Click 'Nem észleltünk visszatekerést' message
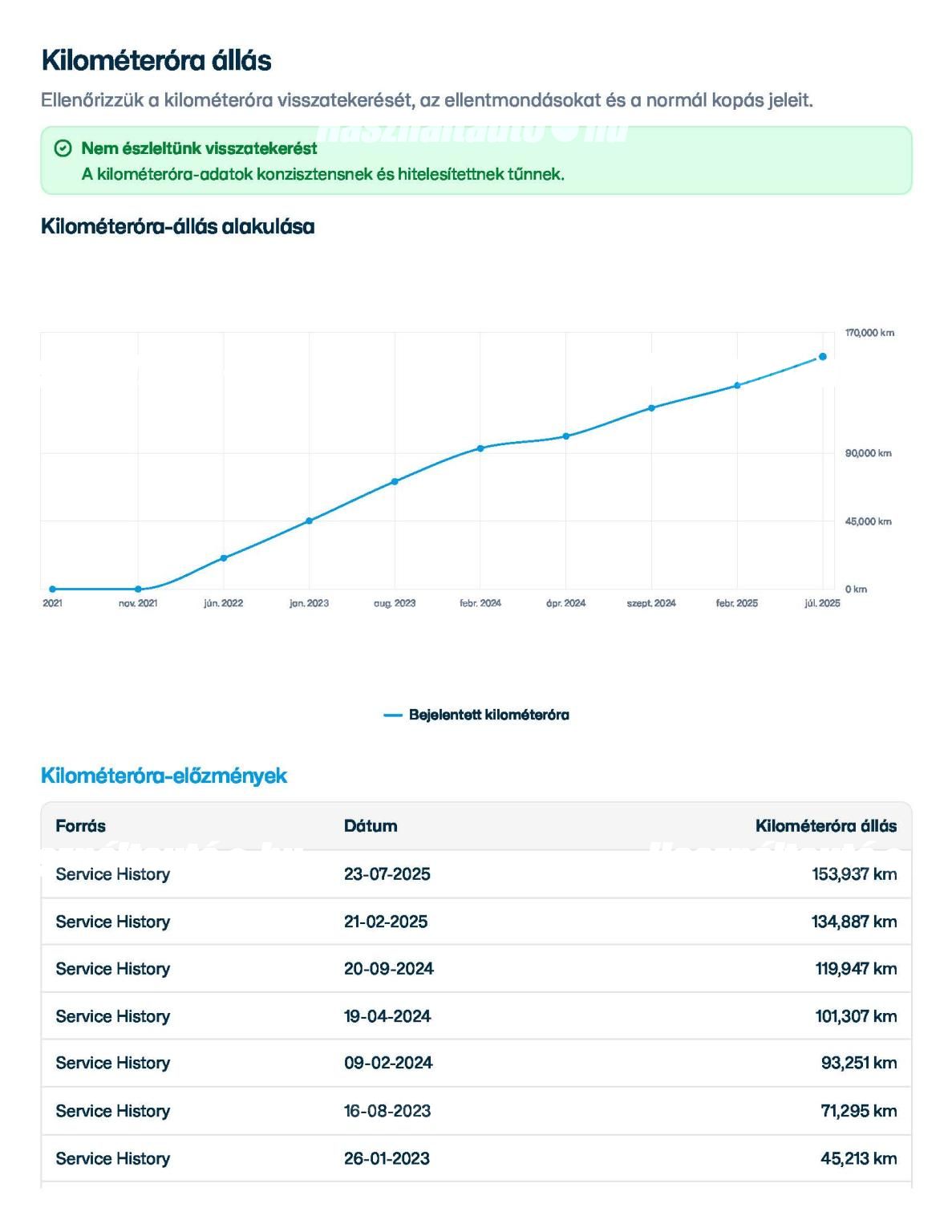Screen dimensions: 952x1232 click(x=199, y=148)
